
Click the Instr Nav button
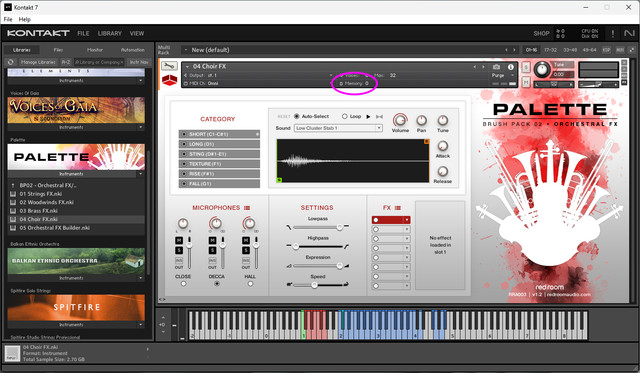[x=139, y=62]
